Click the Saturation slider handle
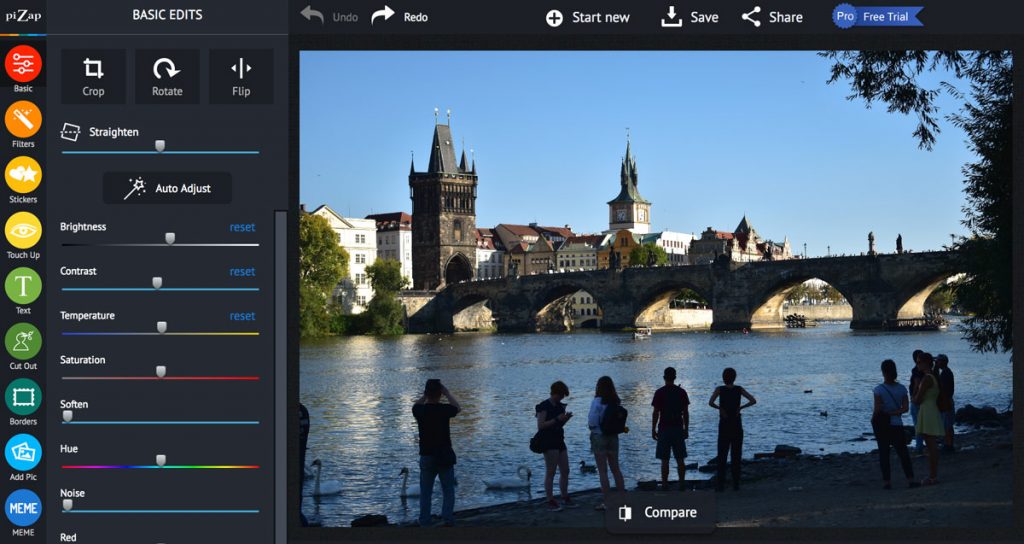This screenshot has width=1024, height=544. click(x=160, y=372)
